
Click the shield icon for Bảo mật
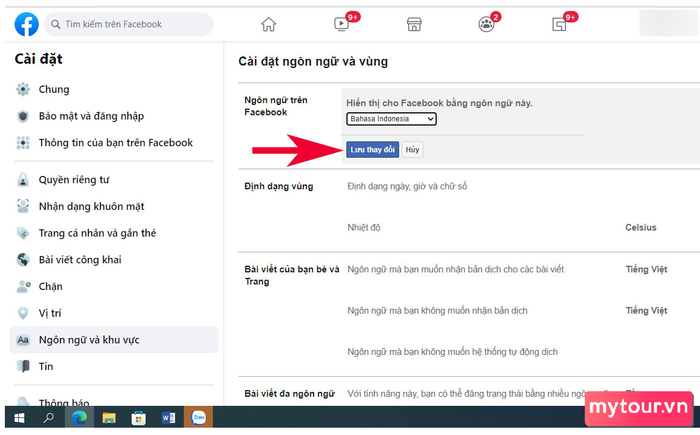[x=23, y=116]
